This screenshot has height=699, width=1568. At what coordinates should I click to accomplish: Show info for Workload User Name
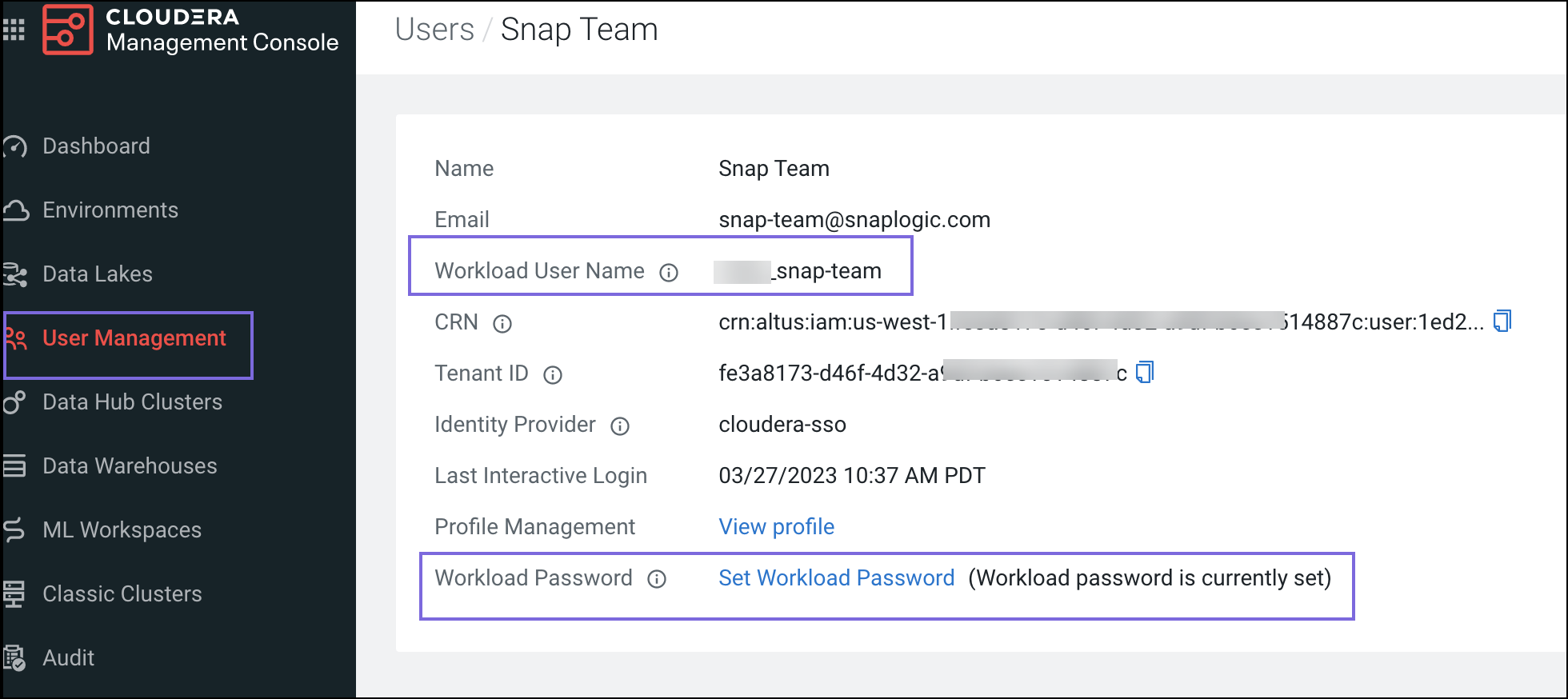pos(669,273)
